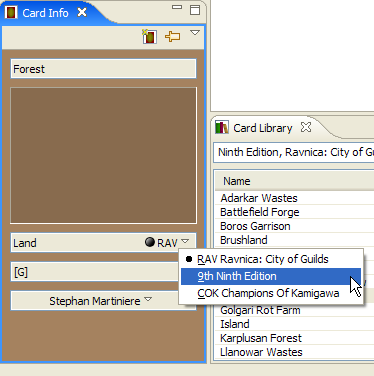
Task: Click the Land card type label
Action: pos(25,243)
